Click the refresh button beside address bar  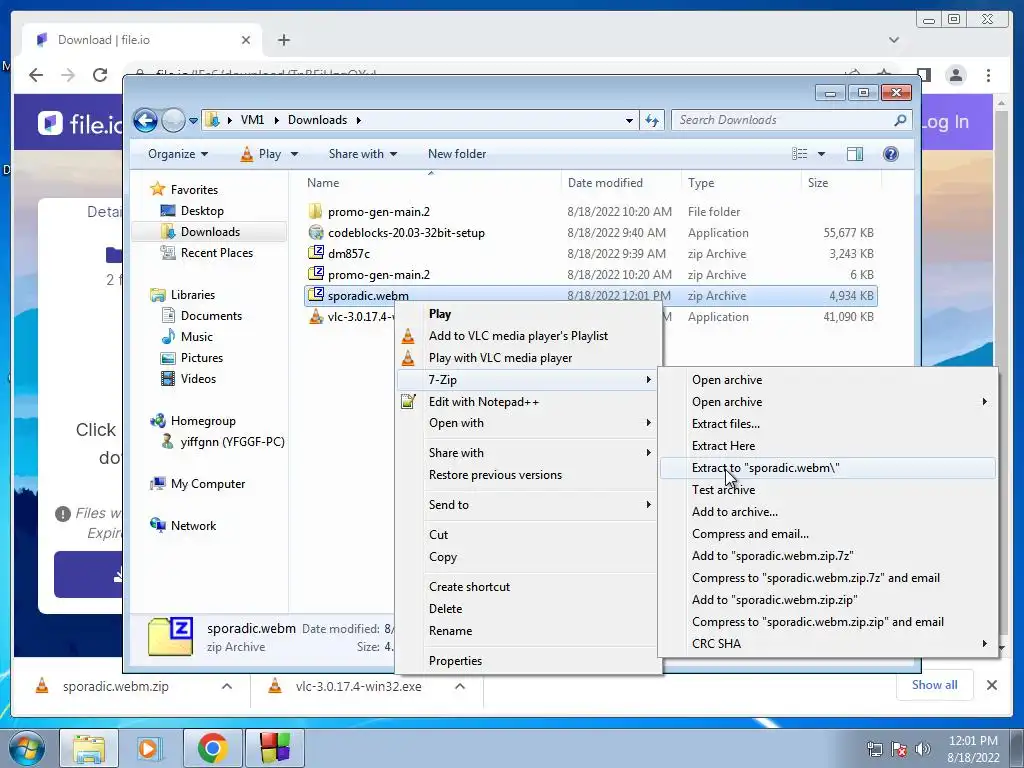pos(652,120)
